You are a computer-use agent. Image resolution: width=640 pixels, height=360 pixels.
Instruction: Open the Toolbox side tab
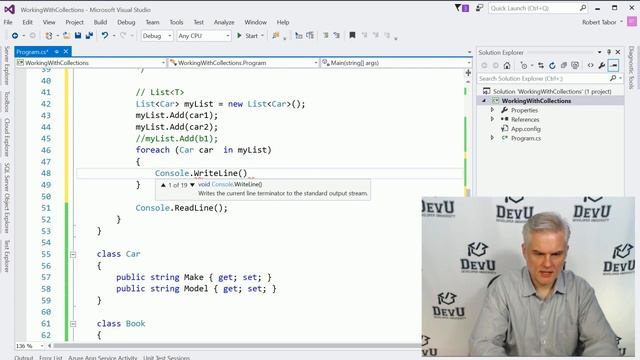pyautogui.click(x=7, y=102)
